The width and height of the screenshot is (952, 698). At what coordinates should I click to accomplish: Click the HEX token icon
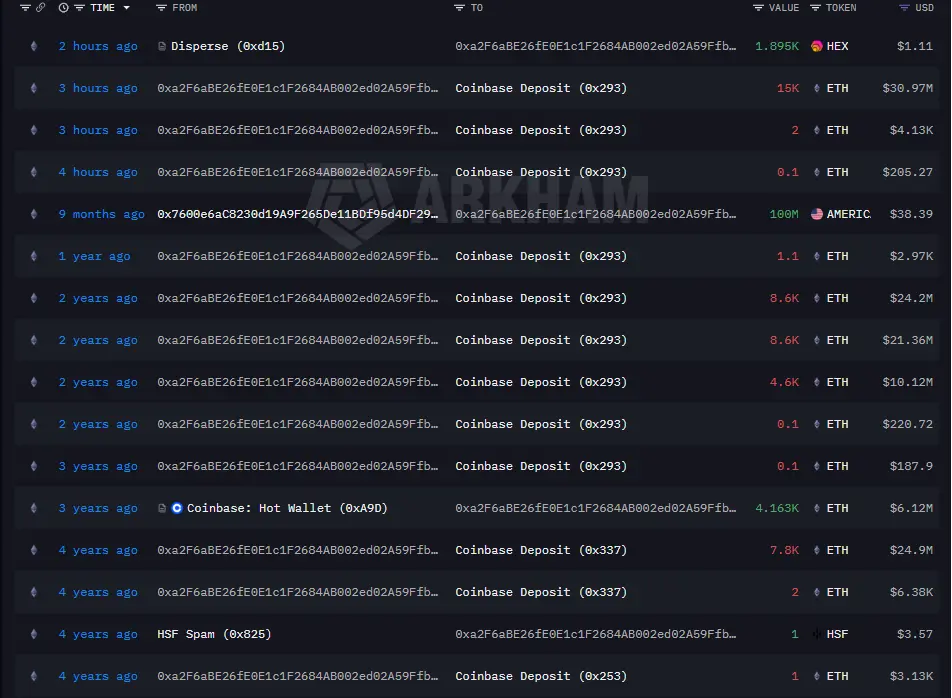pos(817,46)
